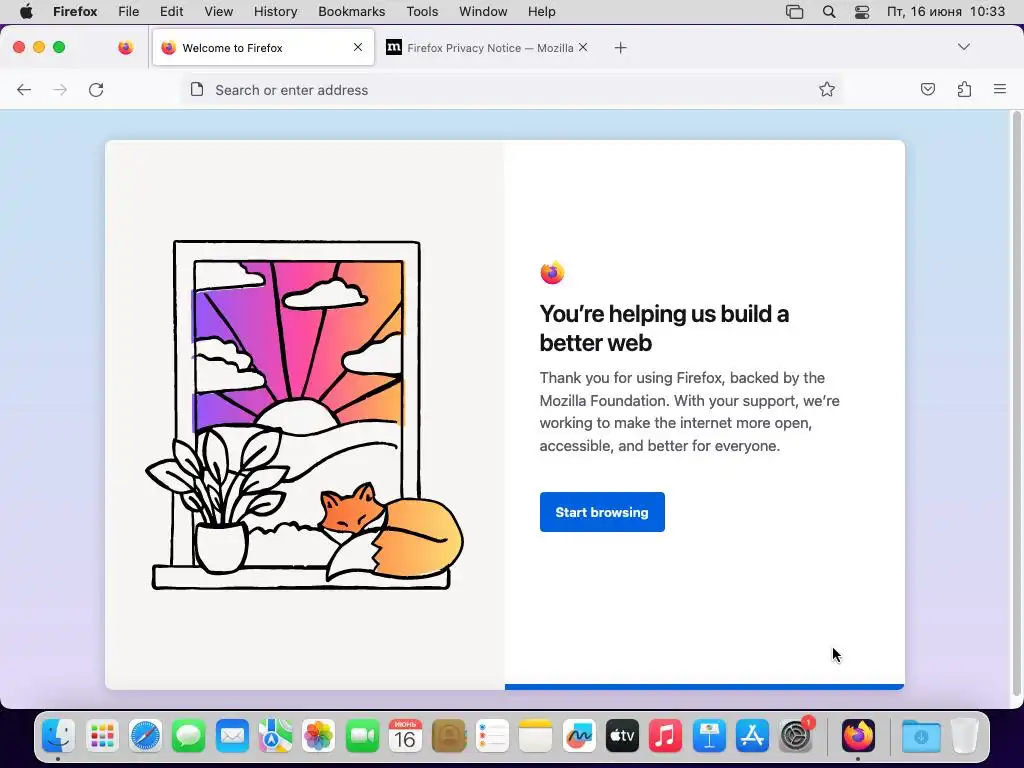Open the date and time in menu bar
The width and height of the screenshot is (1024, 768).
click(x=946, y=12)
